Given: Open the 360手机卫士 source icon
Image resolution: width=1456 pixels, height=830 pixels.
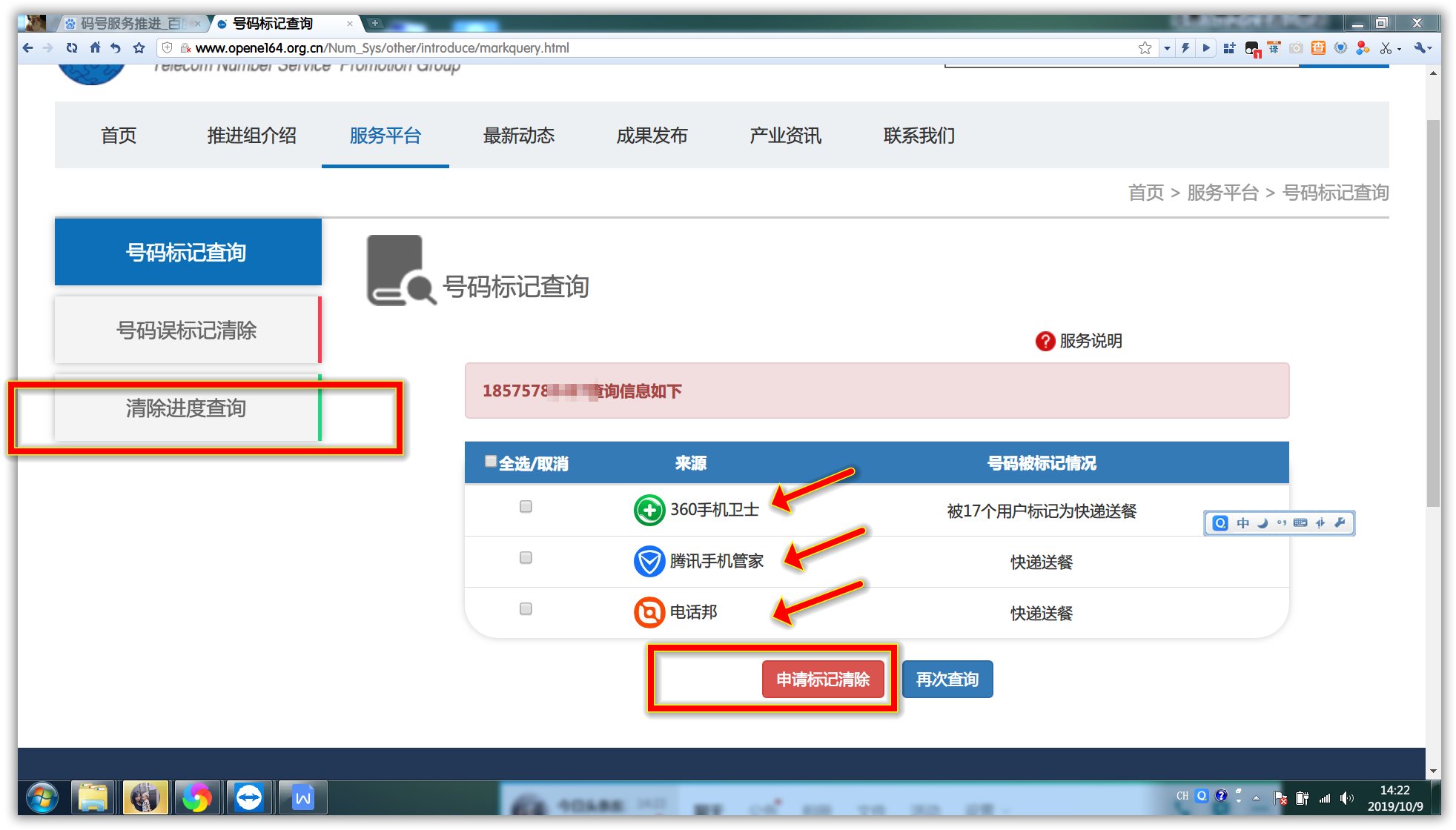Looking at the screenshot, I should tap(648, 510).
